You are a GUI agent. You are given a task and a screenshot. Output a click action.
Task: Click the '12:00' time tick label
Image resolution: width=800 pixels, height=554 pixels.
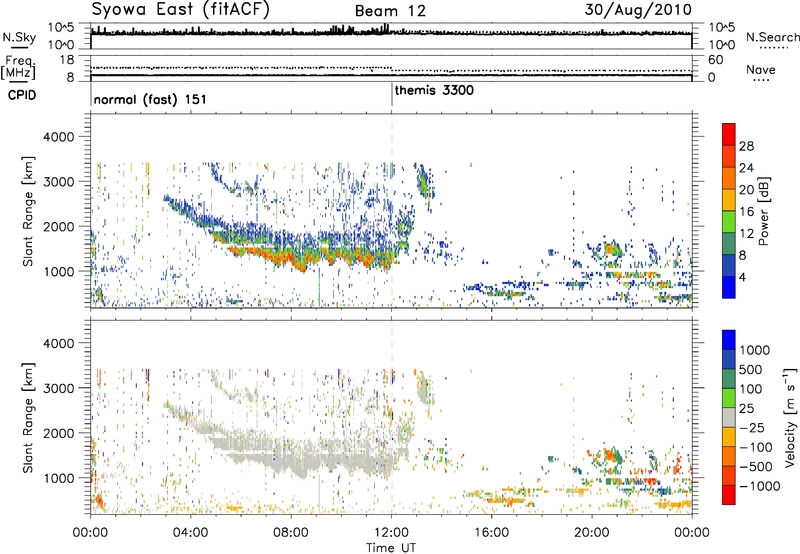pos(391,533)
